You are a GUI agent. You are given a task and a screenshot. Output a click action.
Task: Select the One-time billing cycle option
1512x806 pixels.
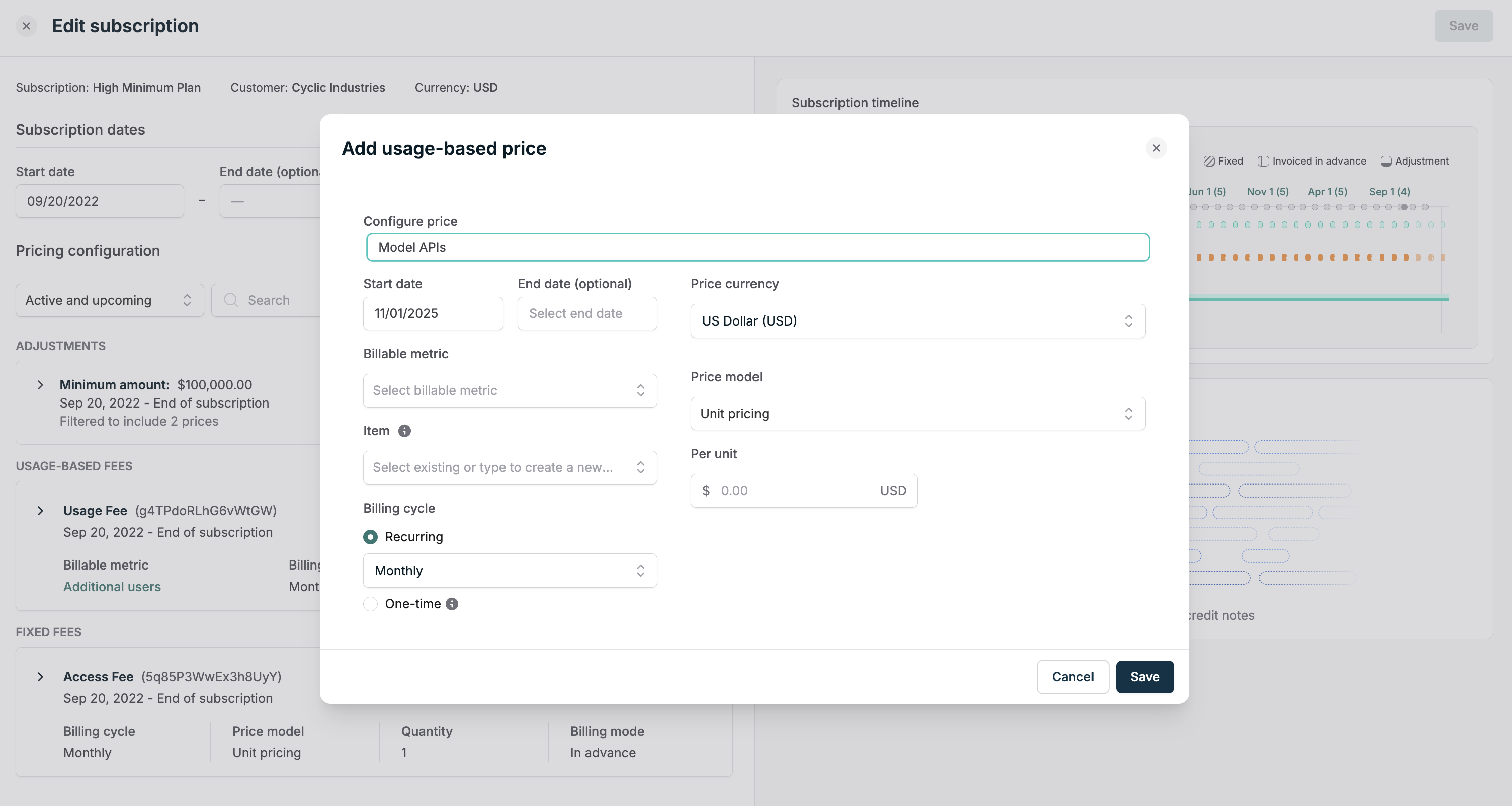pyautogui.click(x=370, y=604)
